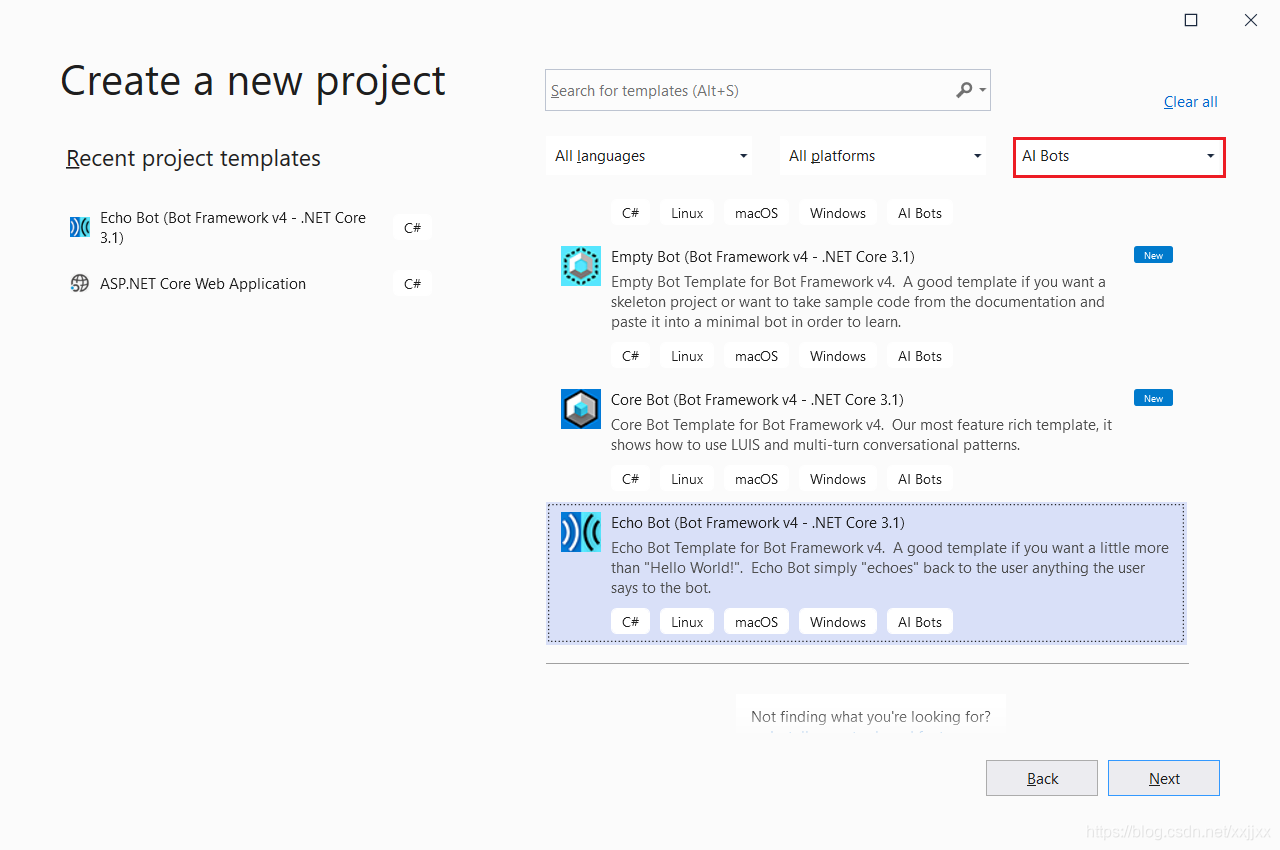The height and width of the screenshot is (850, 1280).
Task: Select Core Bot (Bot Framework v4) template title
Action: 757,399
